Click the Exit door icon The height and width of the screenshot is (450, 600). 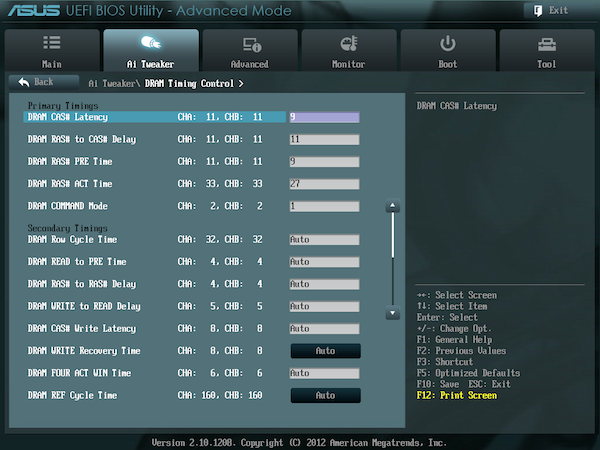point(538,11)
